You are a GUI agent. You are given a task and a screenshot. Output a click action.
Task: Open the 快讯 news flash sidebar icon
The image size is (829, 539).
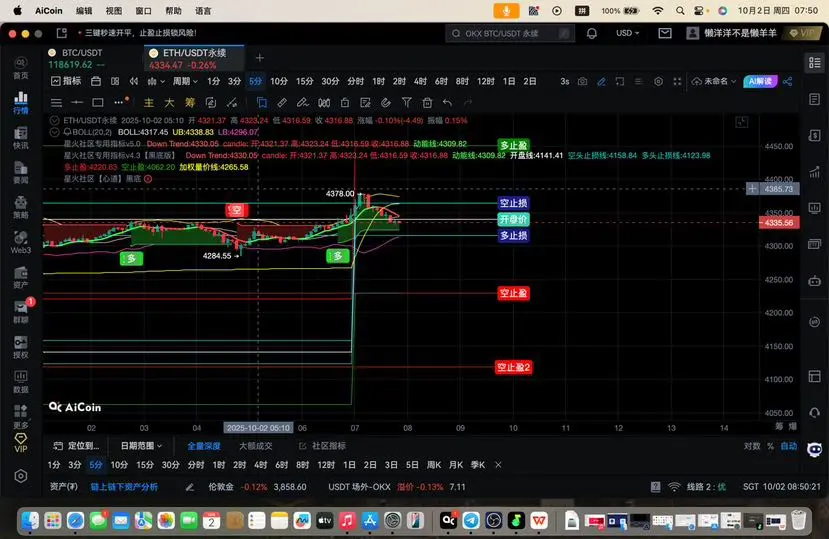tap(21, 138)
